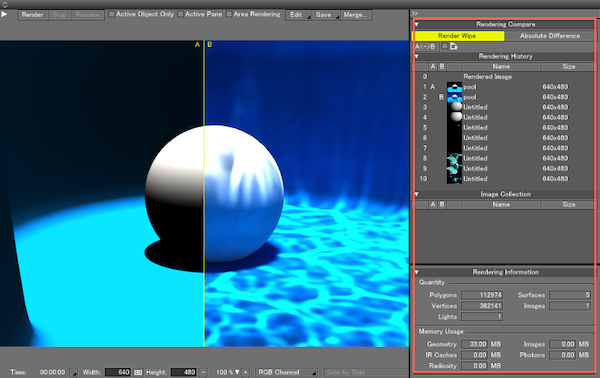Collapse the Rendering Information section

point(417,272)
